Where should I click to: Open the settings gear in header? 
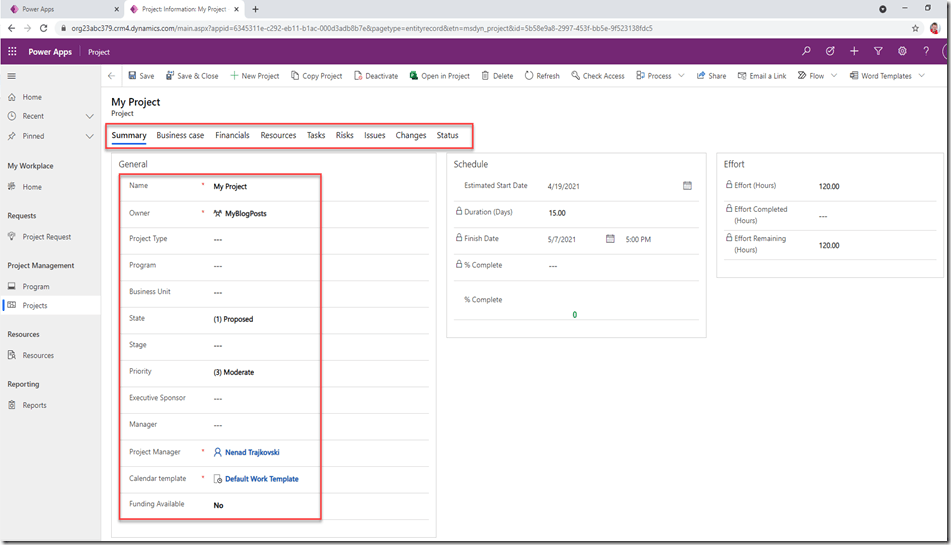point(902,51)
